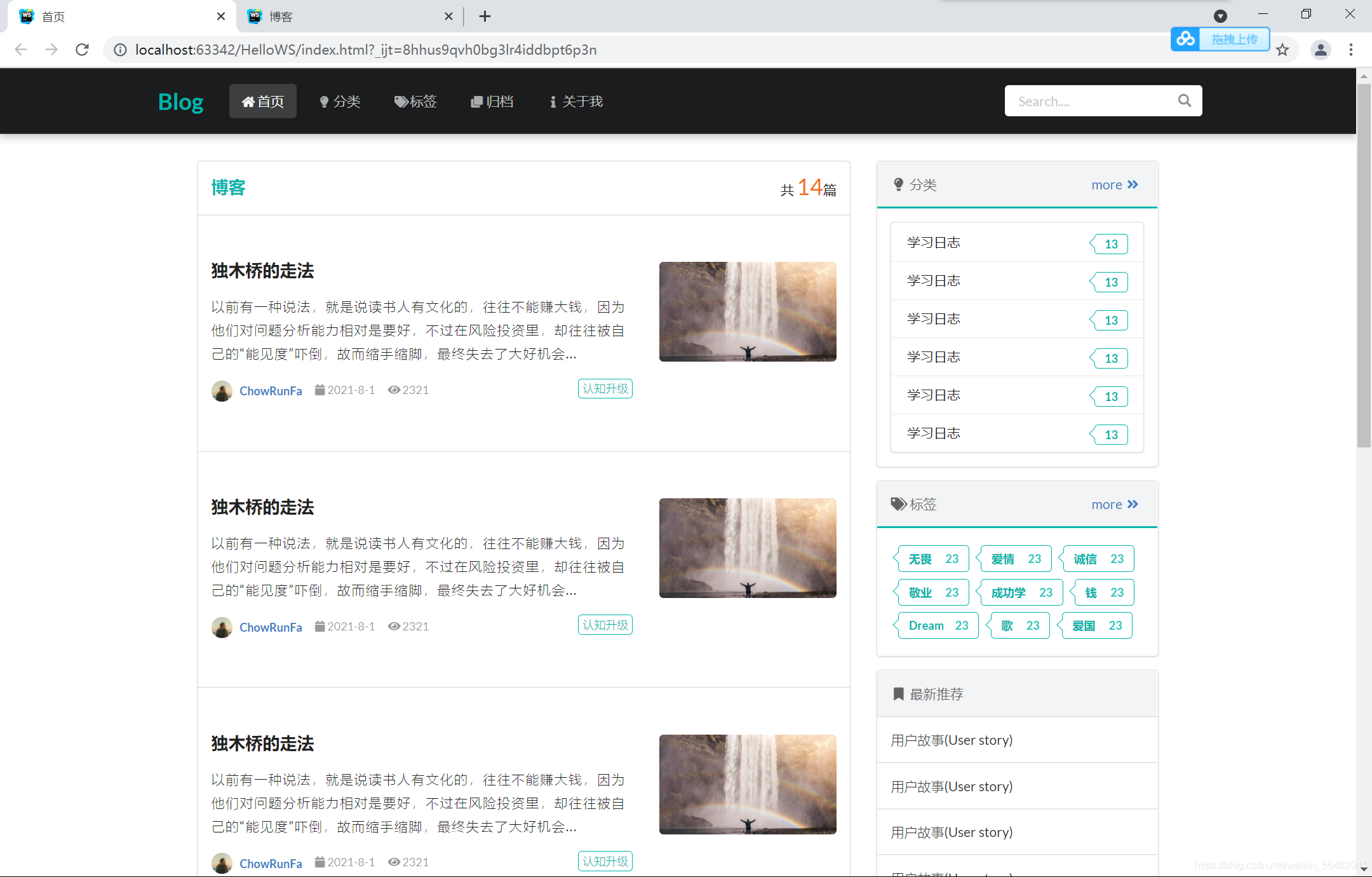Switch to the 首页 browser tab

(121, 17)
